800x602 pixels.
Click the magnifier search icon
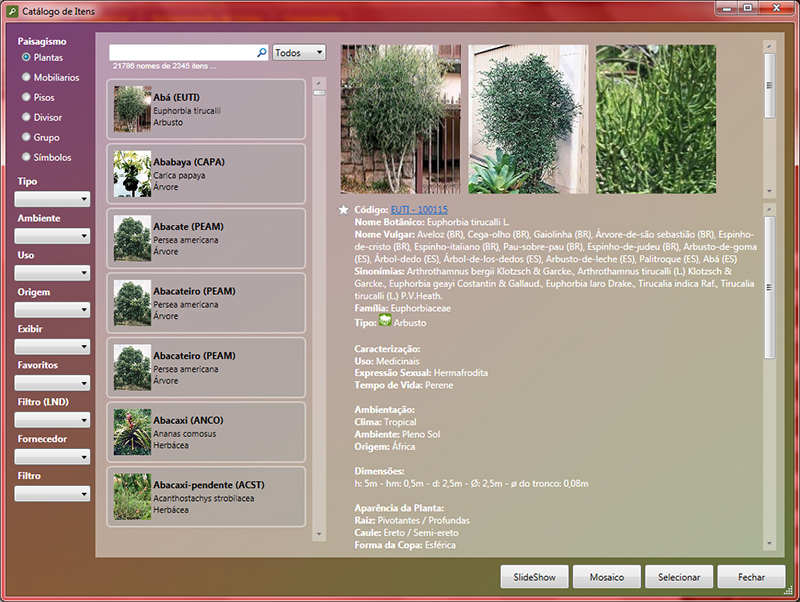point(262,53)
